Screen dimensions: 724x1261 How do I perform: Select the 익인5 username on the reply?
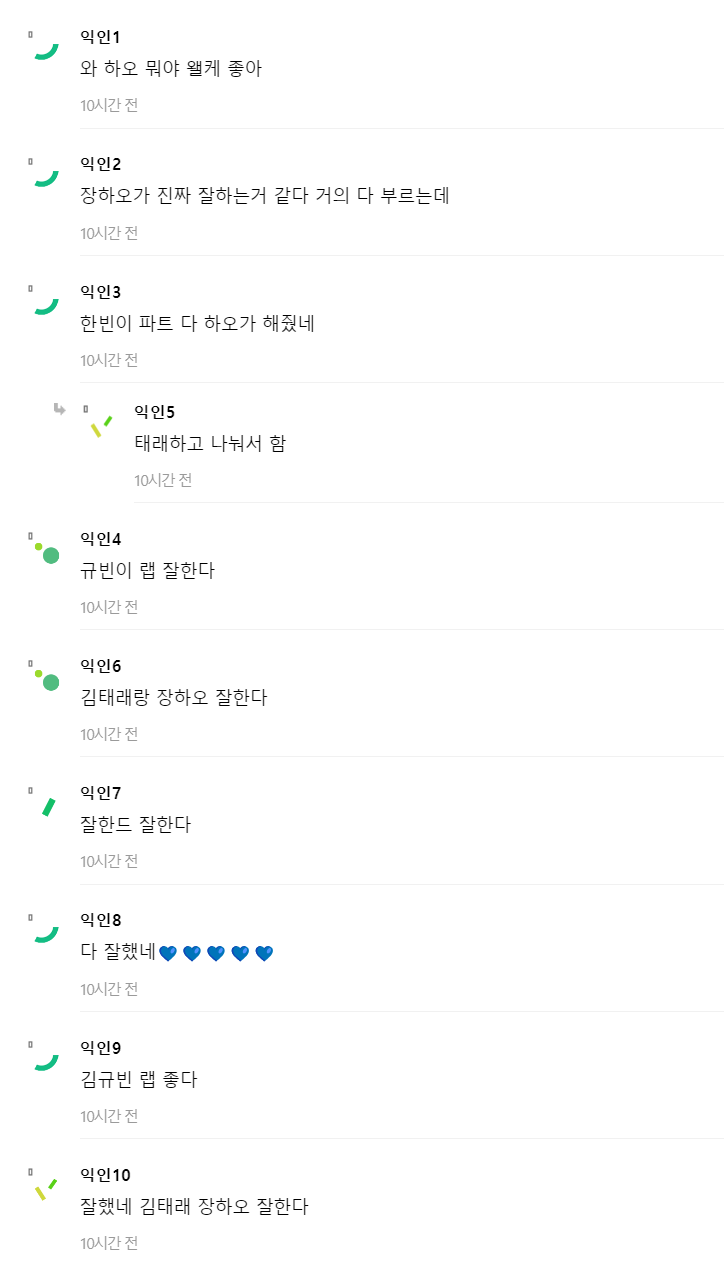[154, 412]
